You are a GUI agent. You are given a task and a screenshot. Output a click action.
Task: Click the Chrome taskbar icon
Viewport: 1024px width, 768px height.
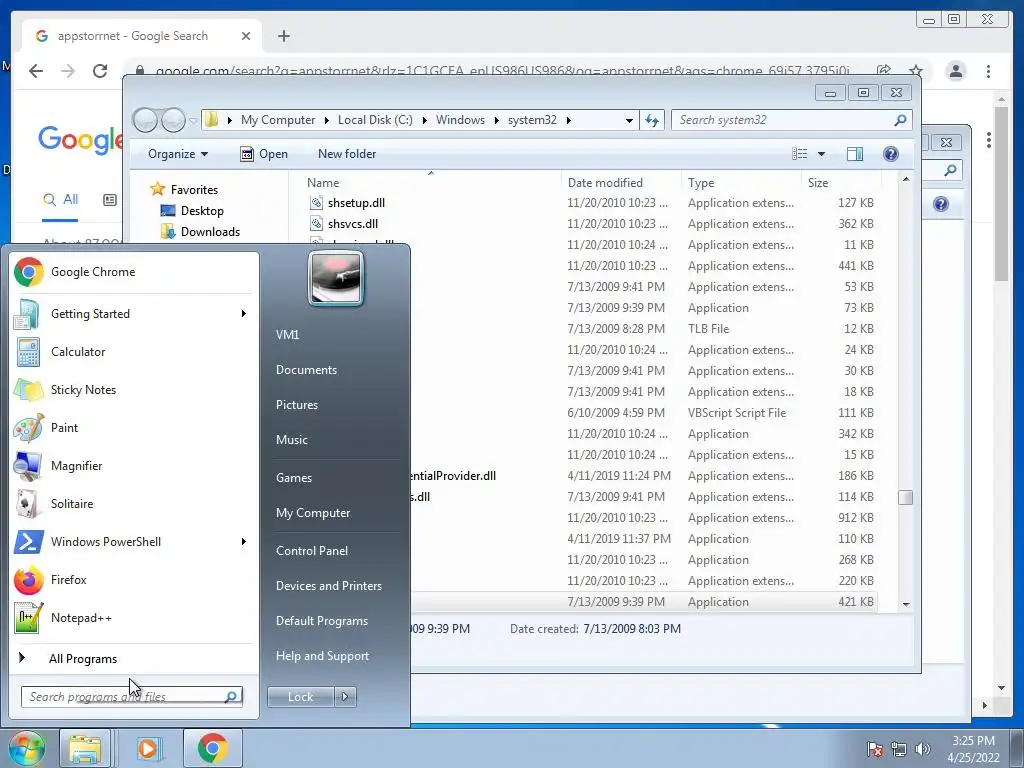(212, 748)
